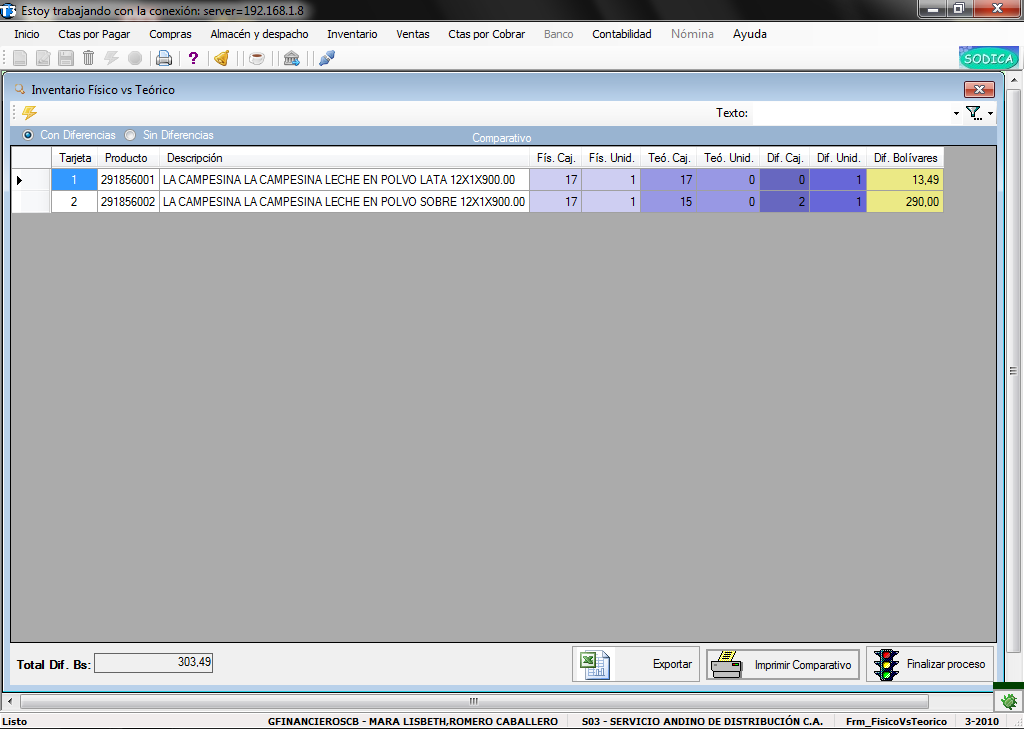Click the coffee cup toolbar icon
Viewport: 1024px width, 729px height.
pos(257,58)
